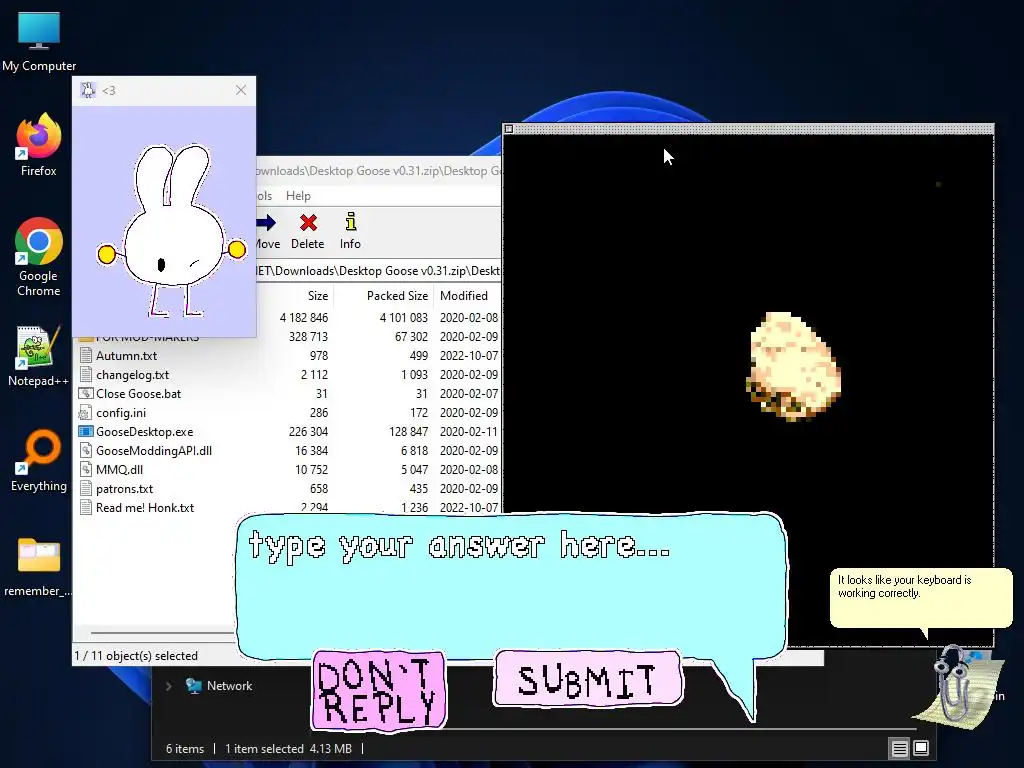Click the Delete toolbar icon in 7-Zip
Viewport: 1024px width, 768px height.
pyautogui.click(x=308, y=231)
